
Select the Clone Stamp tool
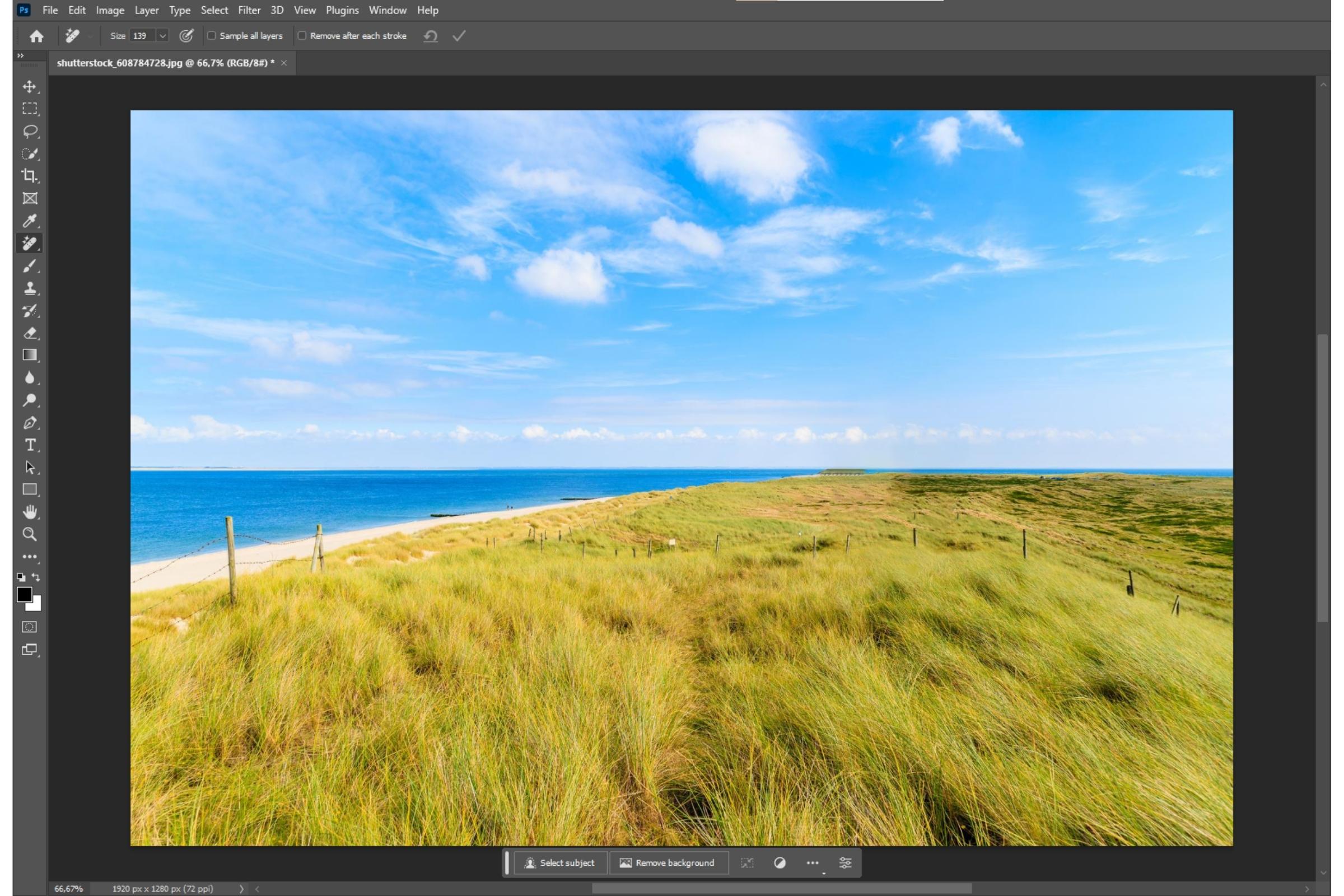point(30,288)
